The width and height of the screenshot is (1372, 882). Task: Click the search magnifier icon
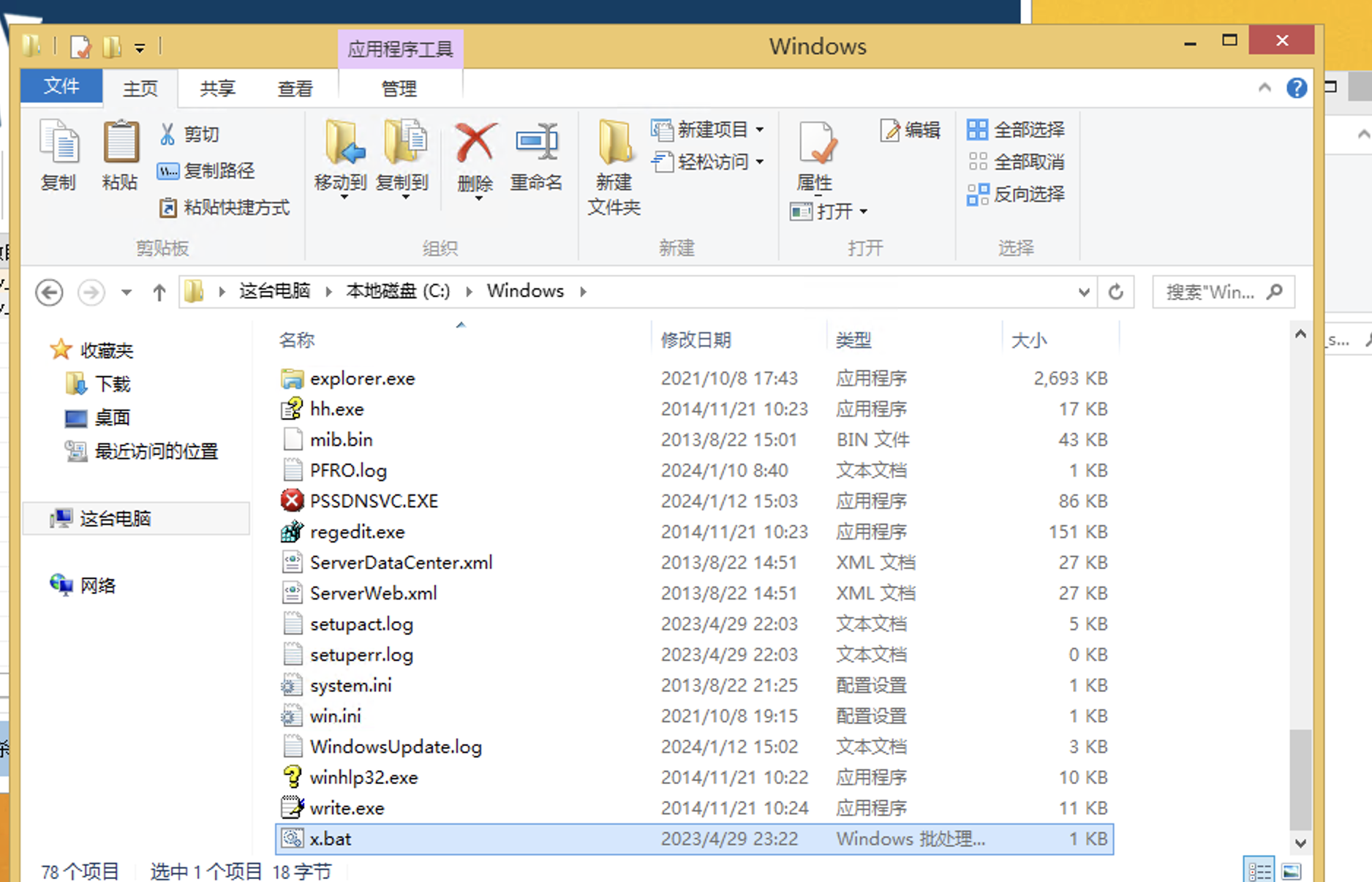pos(1275,292)
